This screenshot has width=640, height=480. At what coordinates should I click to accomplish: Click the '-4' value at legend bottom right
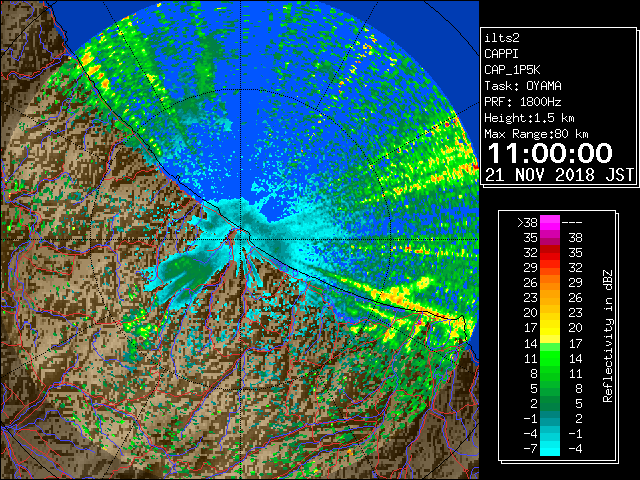(x=575, y=449)
